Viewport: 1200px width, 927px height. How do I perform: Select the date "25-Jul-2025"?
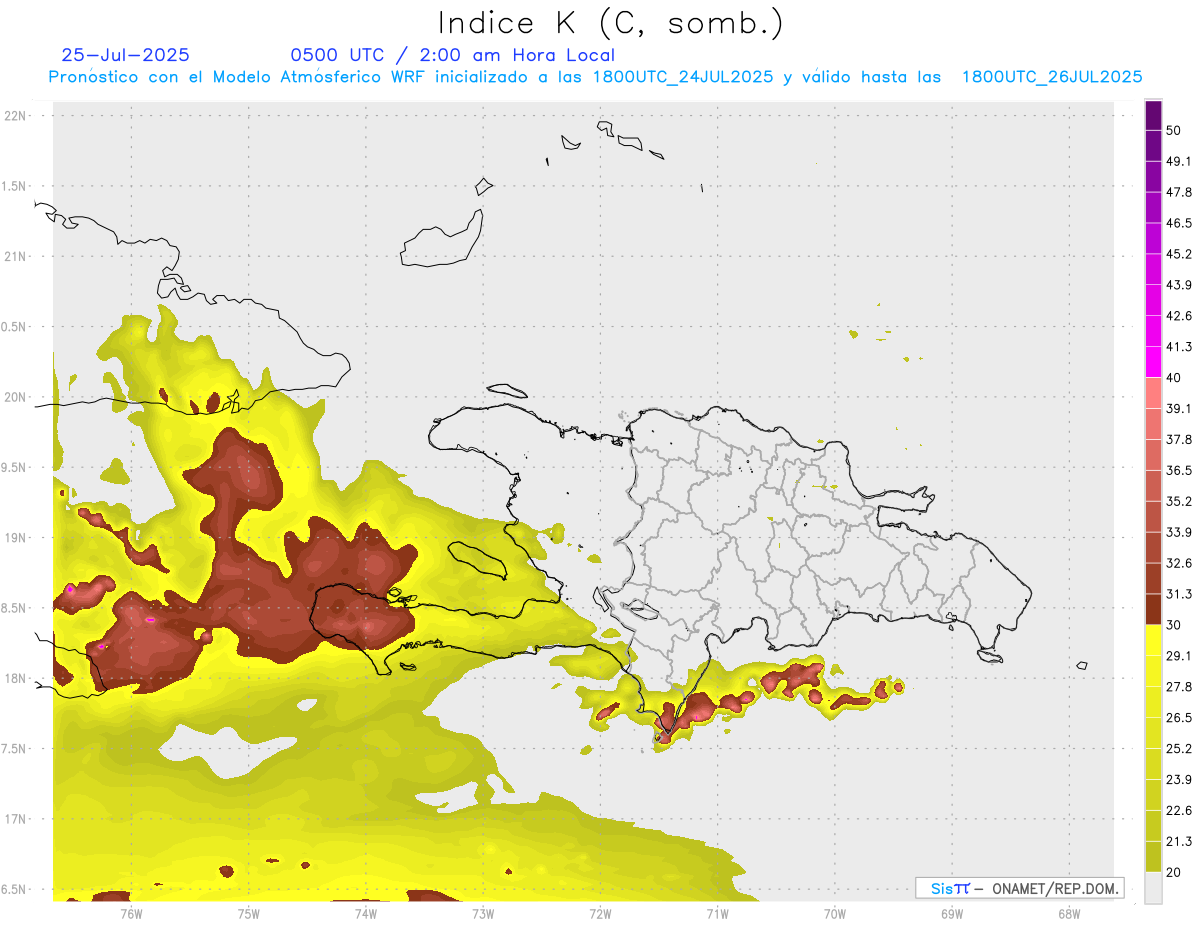[x=125, y=55]
